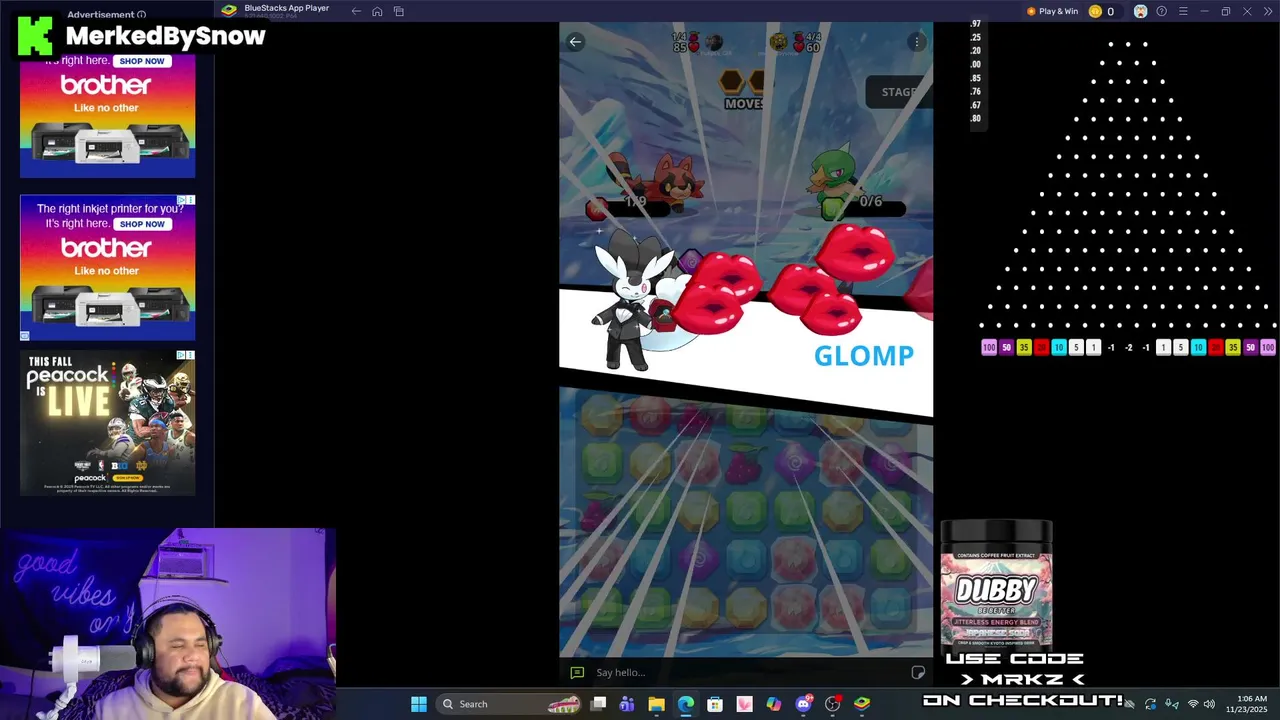Click the icon right of chat field

click(x=918, y=672)
